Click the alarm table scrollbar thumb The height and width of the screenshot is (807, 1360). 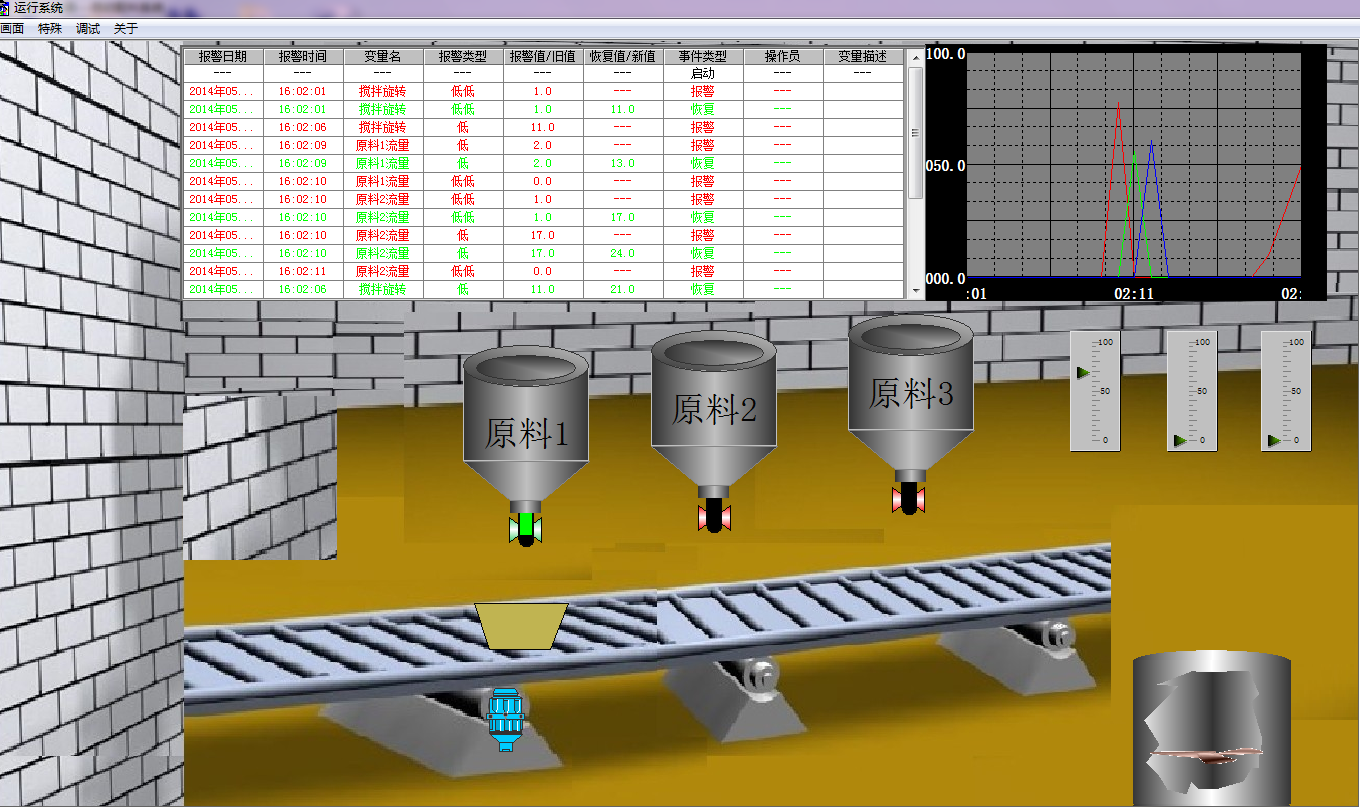(x=915, y=131)
